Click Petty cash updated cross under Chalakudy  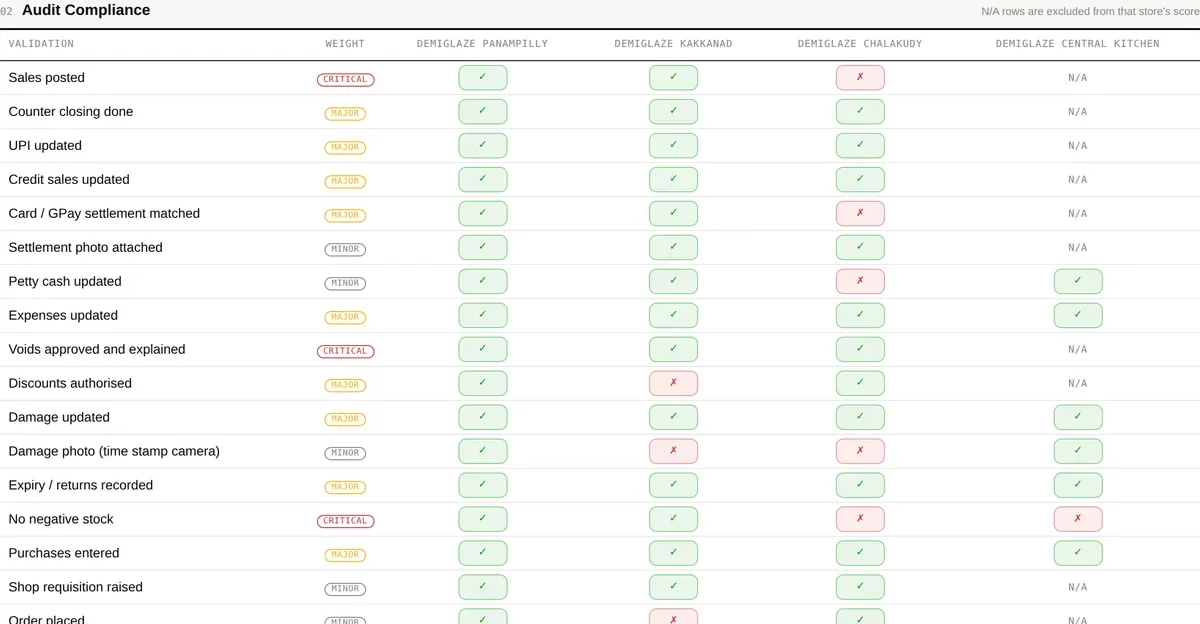(x=860, y=282)
